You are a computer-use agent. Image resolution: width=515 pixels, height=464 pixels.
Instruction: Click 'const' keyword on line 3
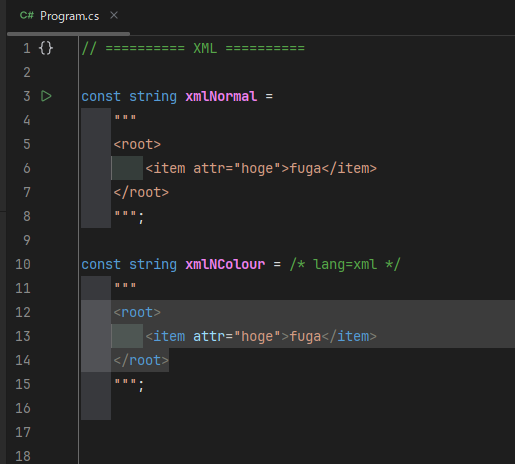pos(101,96)
